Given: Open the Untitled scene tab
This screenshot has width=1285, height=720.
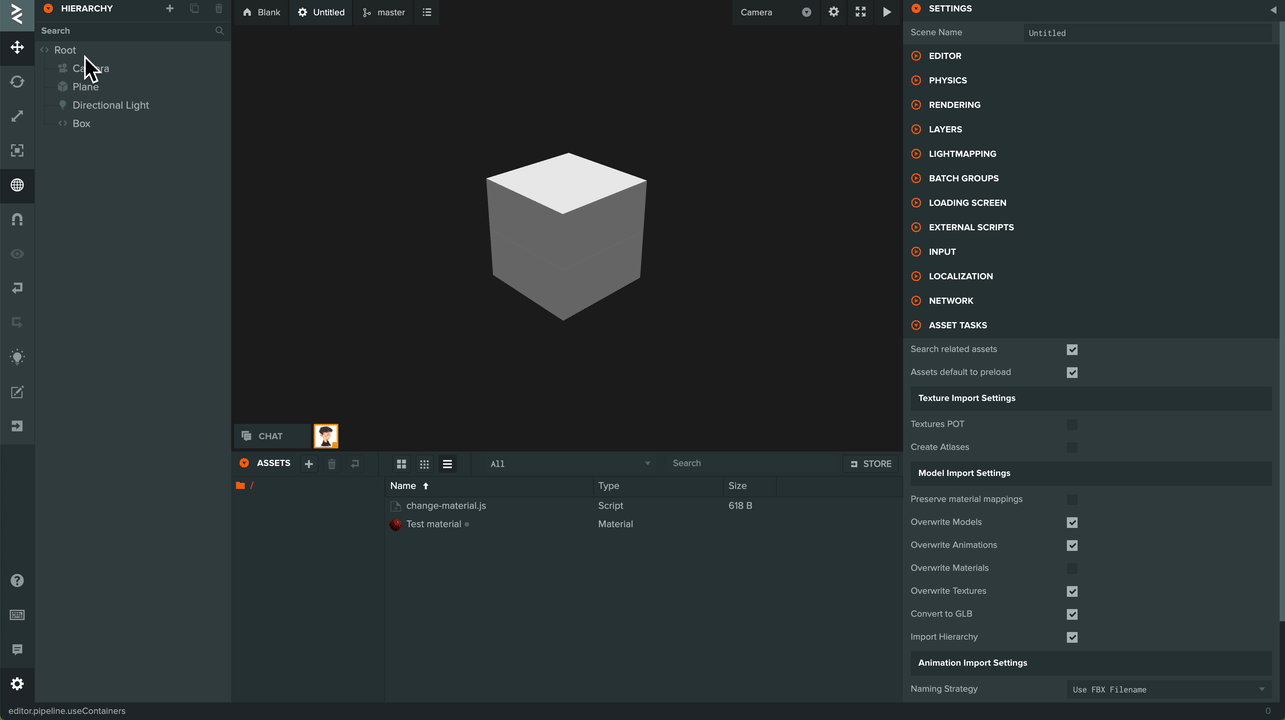Looking at the screenshot, I should pyautogui.click(x=321, y=12).
